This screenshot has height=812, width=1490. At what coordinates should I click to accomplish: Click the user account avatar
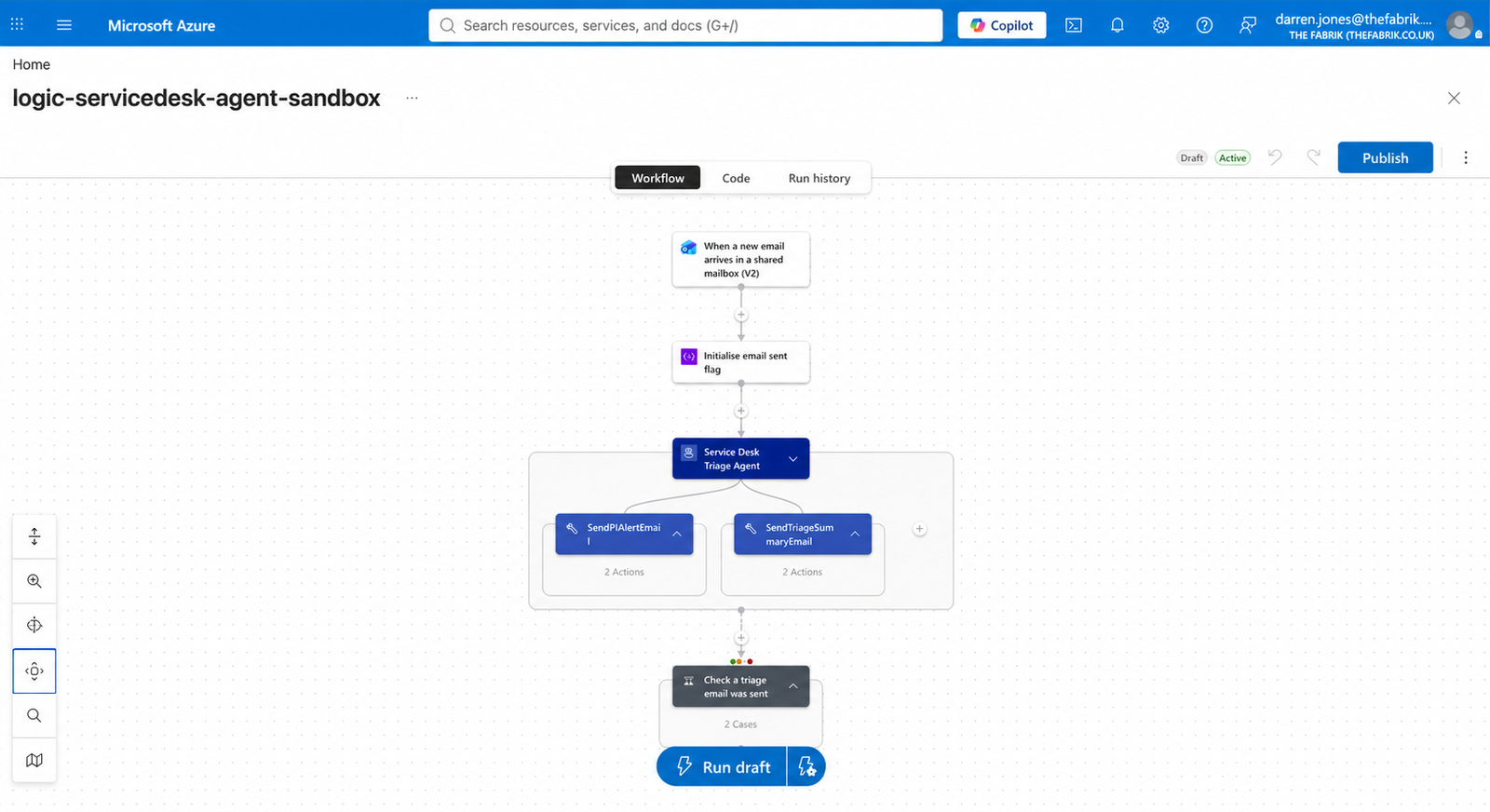(x=1460, y=25)
